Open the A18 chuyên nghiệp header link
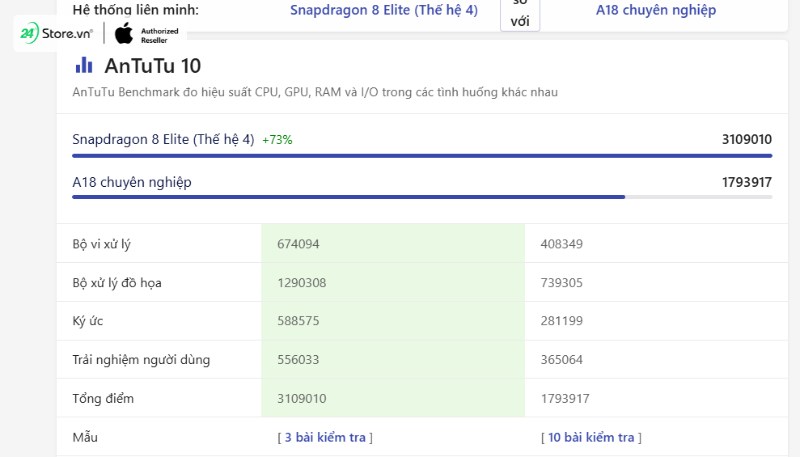 [x=656, y=10]
